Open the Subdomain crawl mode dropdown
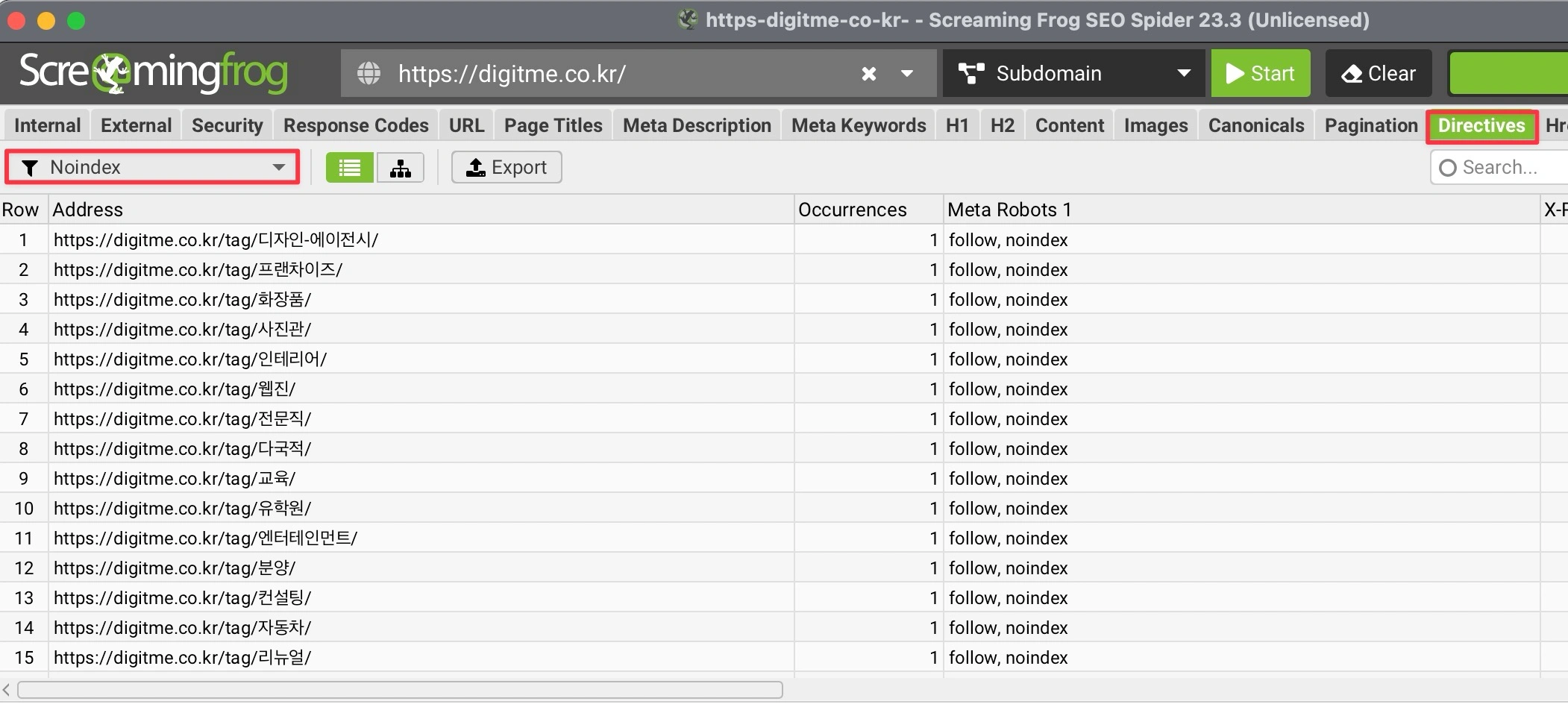The height and width of the screenshot is (710, 1568). (1073, 73)
